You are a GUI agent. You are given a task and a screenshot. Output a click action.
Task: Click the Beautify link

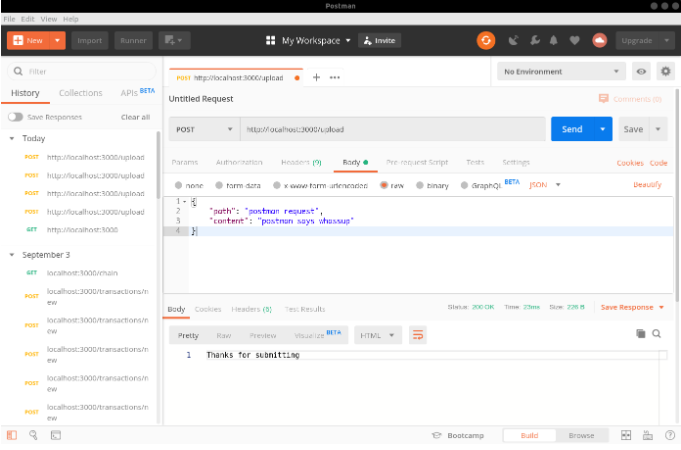pyautogui.click(x=647, y=185)
